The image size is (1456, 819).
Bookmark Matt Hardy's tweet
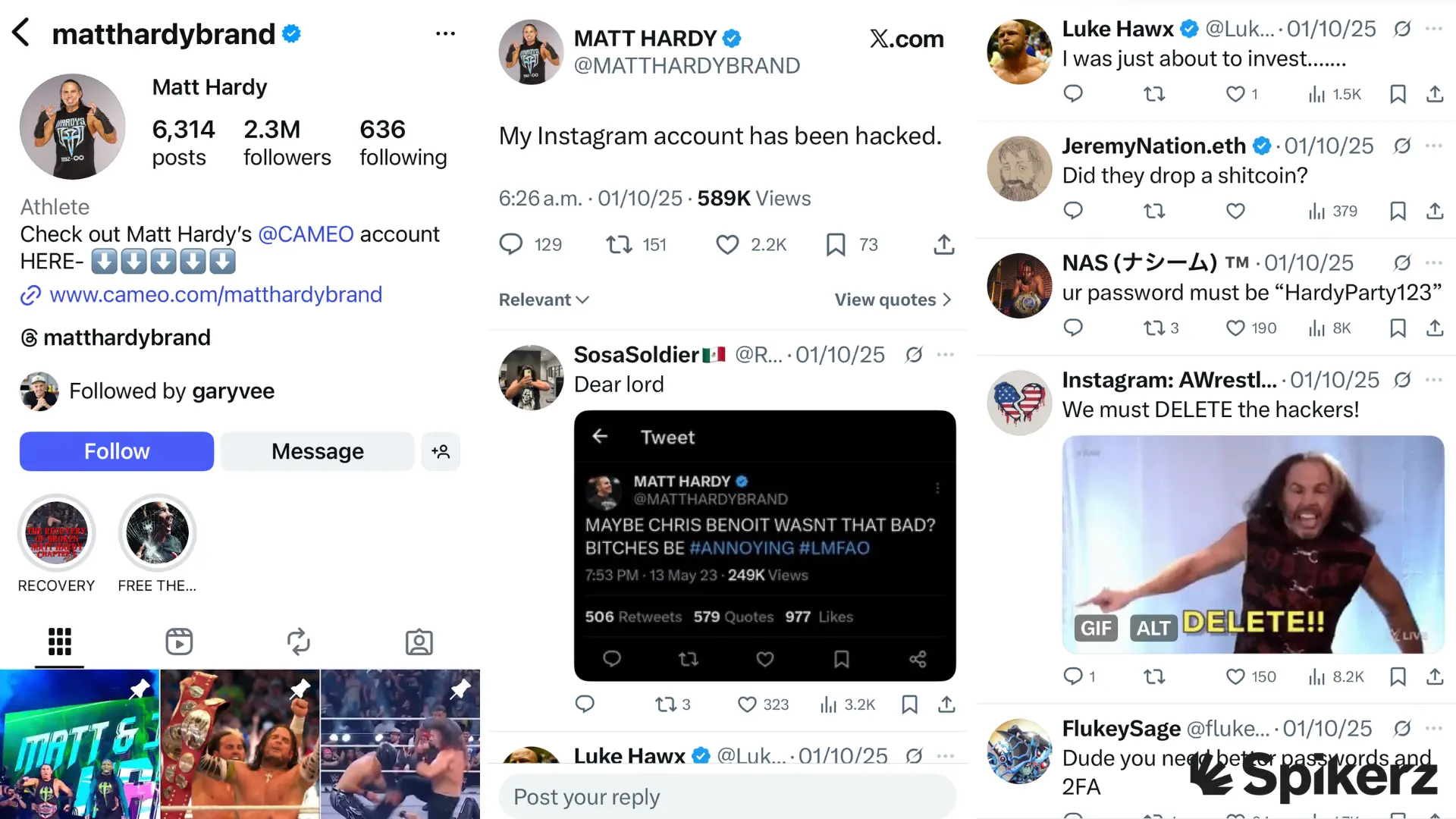pos(835,244)
